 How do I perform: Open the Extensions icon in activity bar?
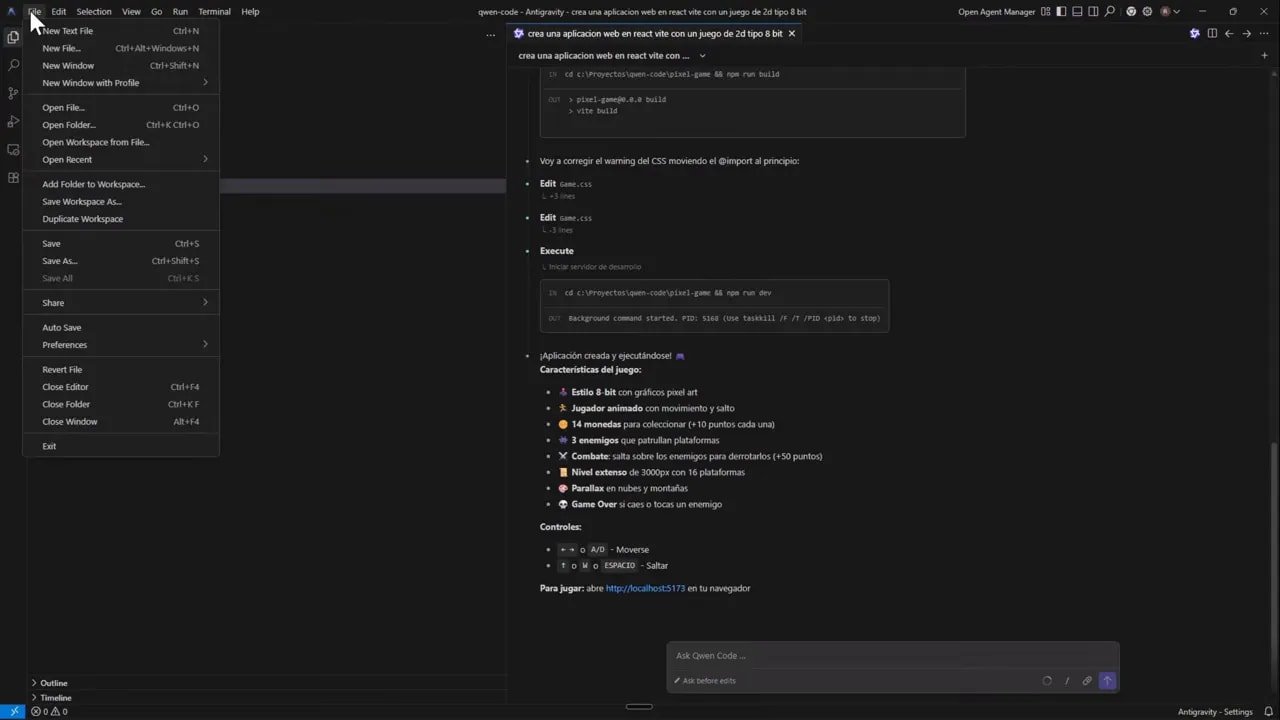(x=13, y=177)
